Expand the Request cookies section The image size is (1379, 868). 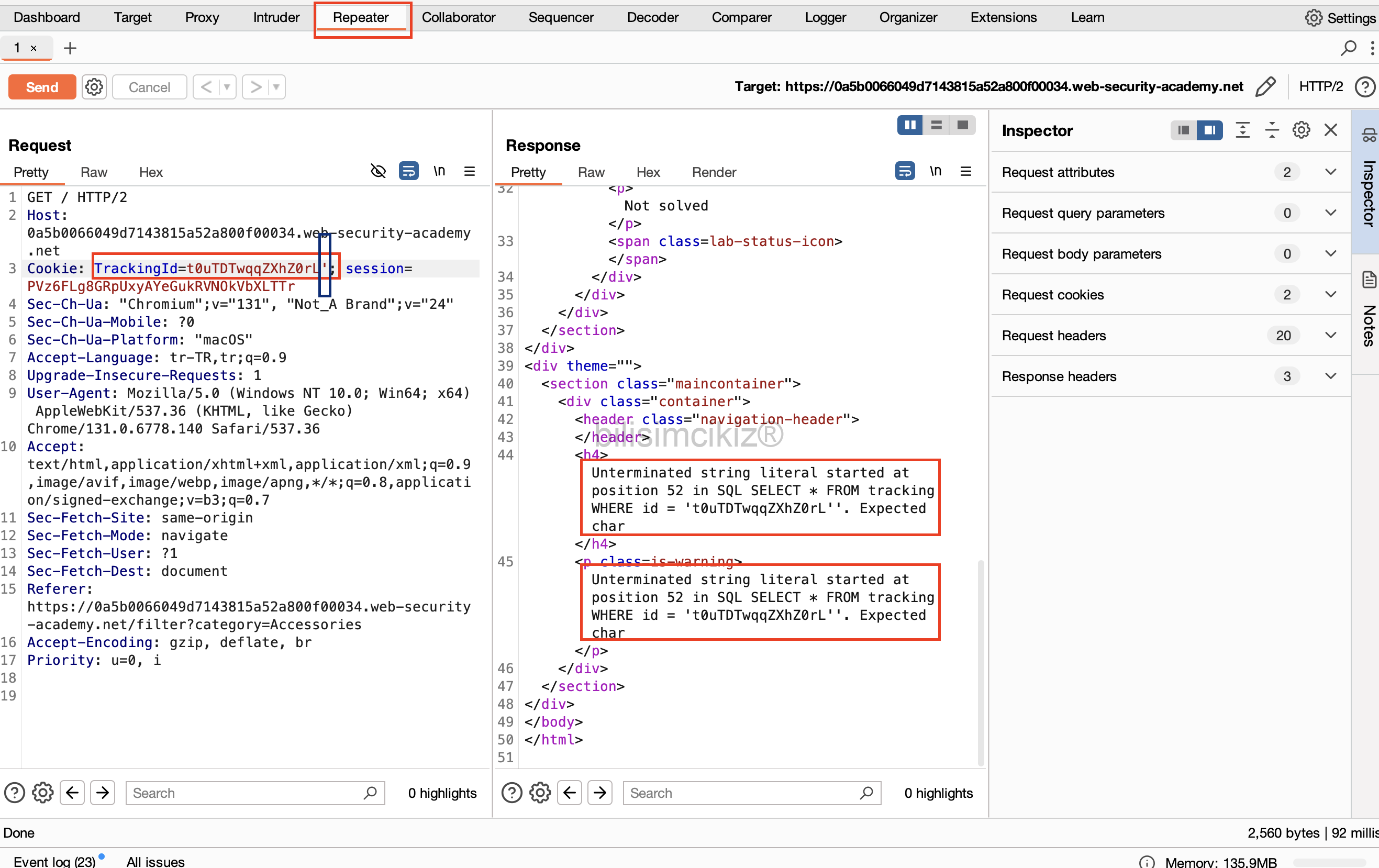tap(1330, 294)
